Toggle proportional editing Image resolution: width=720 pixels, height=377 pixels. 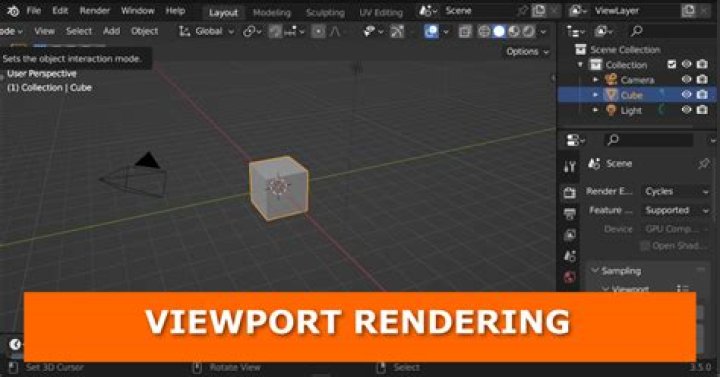[318, 31]
